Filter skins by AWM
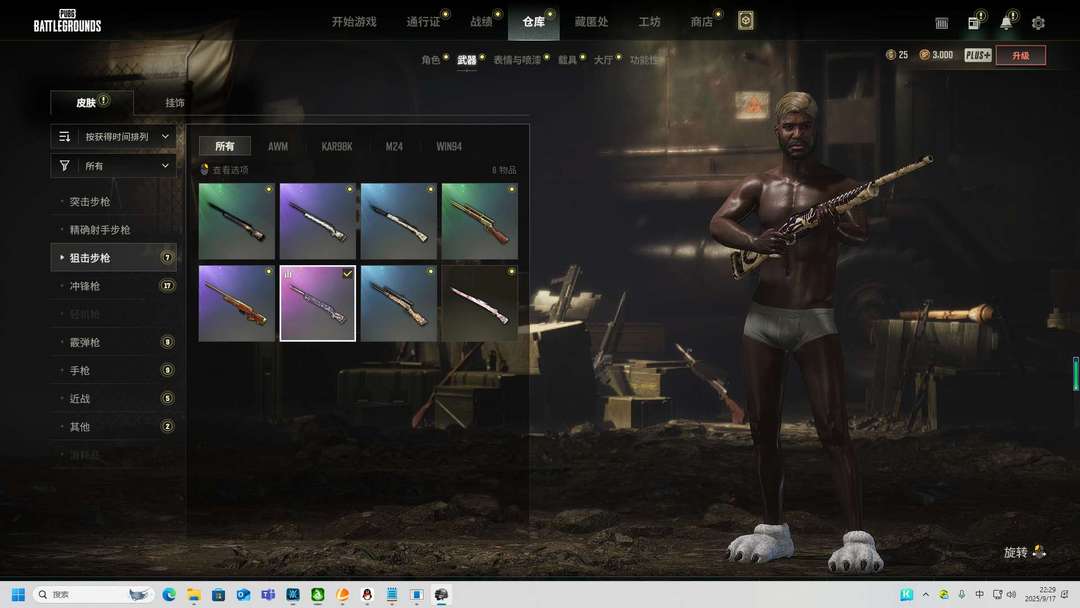Image resolution: width=1080 pixels, height=608 pixels. click(278, 146)
